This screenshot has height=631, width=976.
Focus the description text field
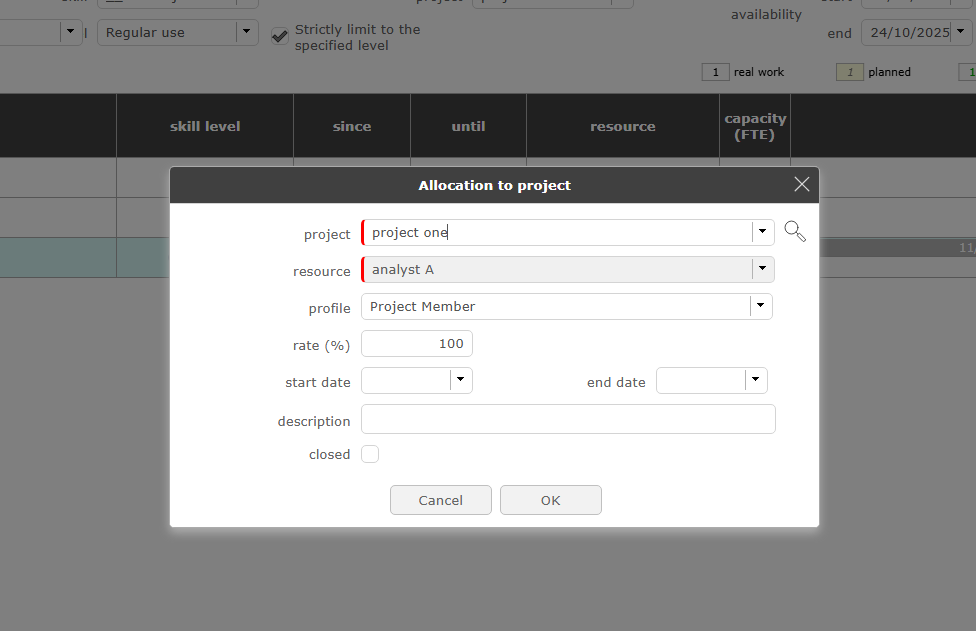click(567, 420)
